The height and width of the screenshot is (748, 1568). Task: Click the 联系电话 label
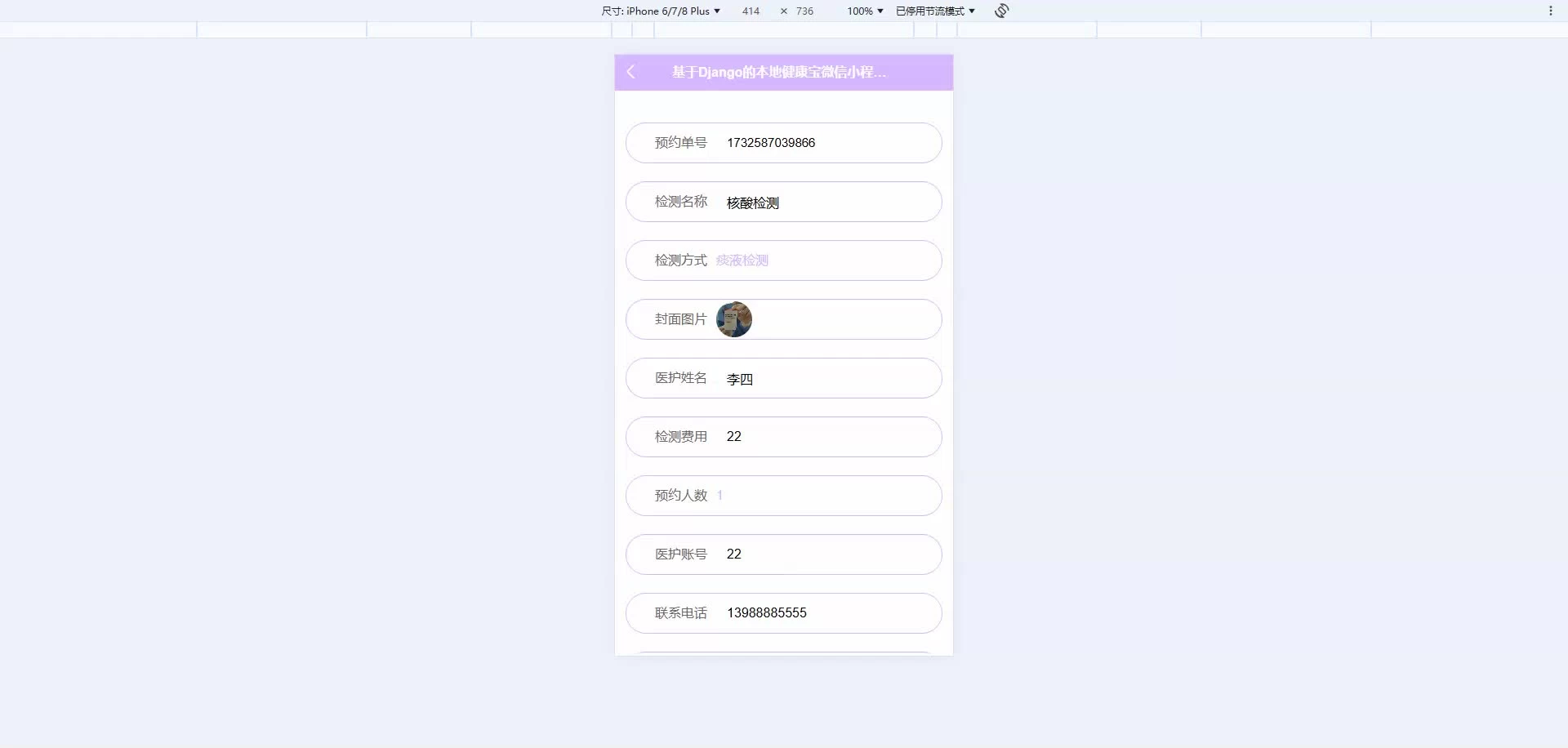pos(680,613)
